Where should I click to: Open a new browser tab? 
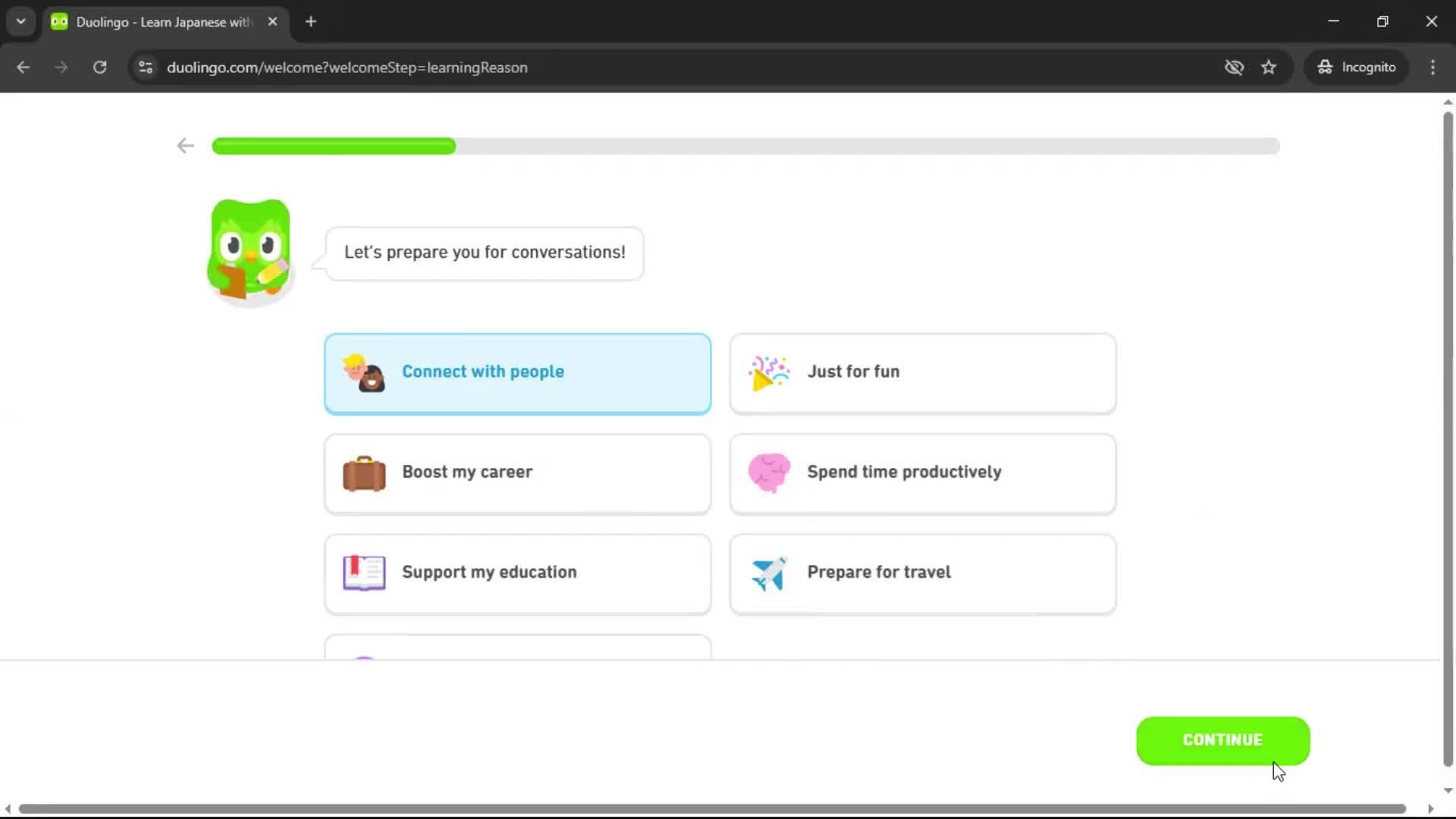[x=310, y=21]
